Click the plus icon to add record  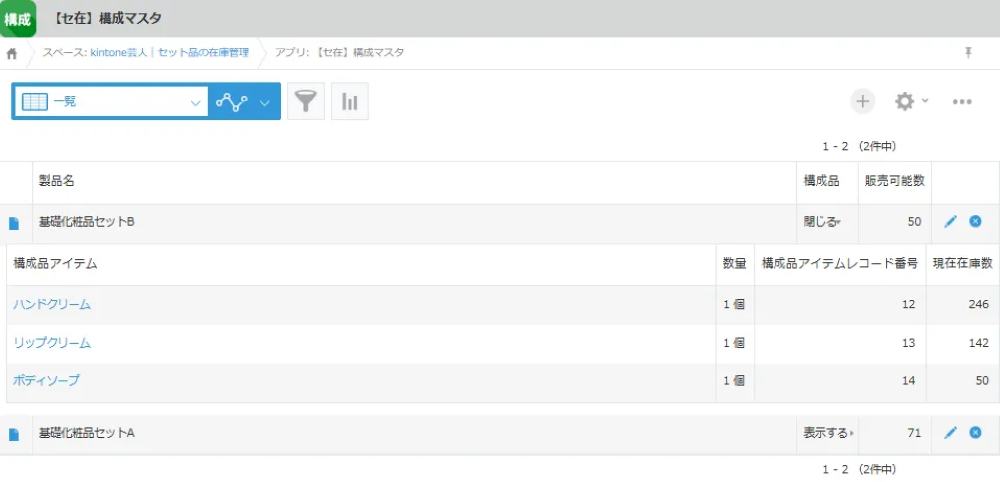pyautogui.click(x=862, y=101)
